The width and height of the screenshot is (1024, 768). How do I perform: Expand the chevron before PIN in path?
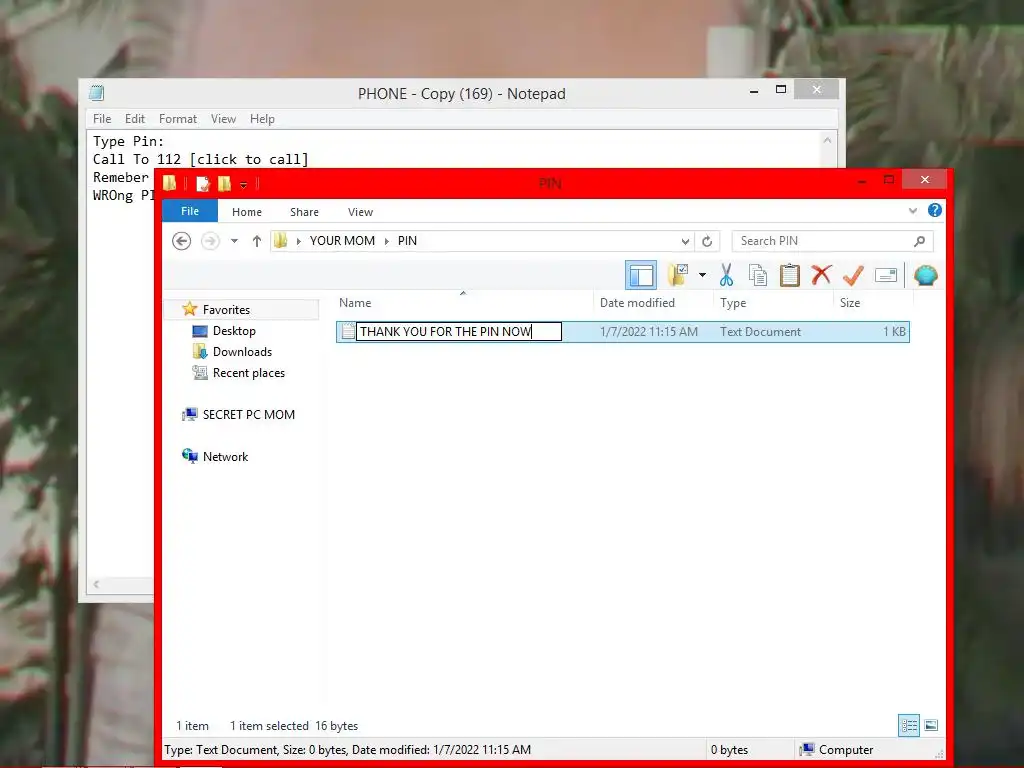coord(387,241)
